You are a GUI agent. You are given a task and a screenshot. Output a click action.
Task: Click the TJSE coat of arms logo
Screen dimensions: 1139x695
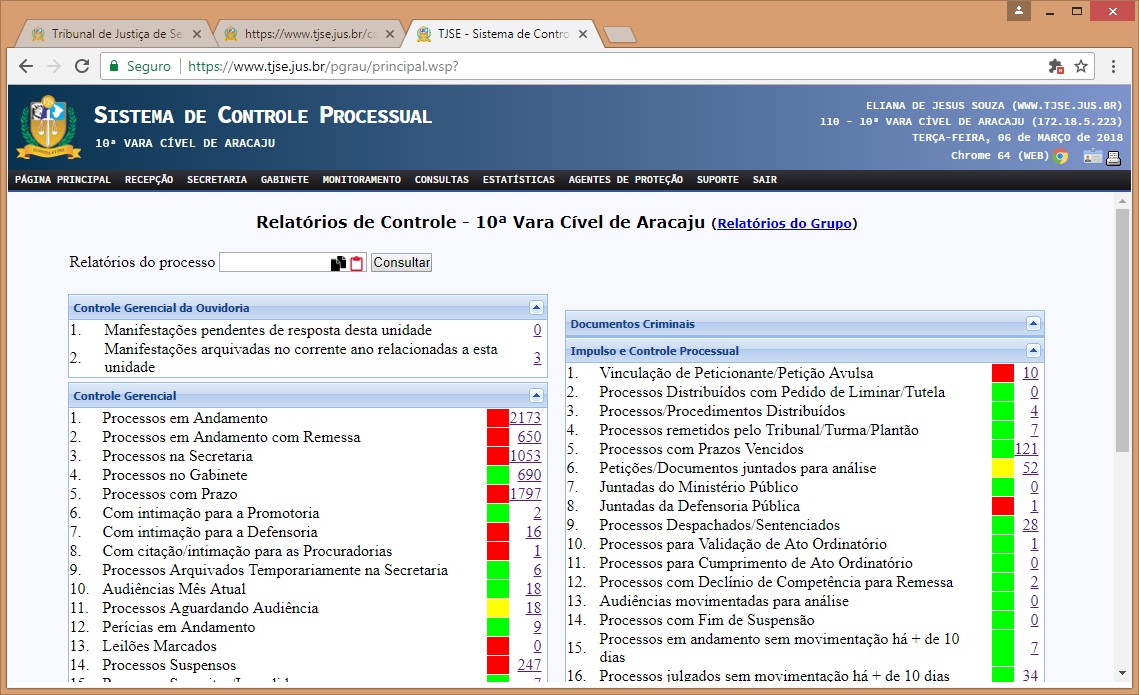pos(48,125)
